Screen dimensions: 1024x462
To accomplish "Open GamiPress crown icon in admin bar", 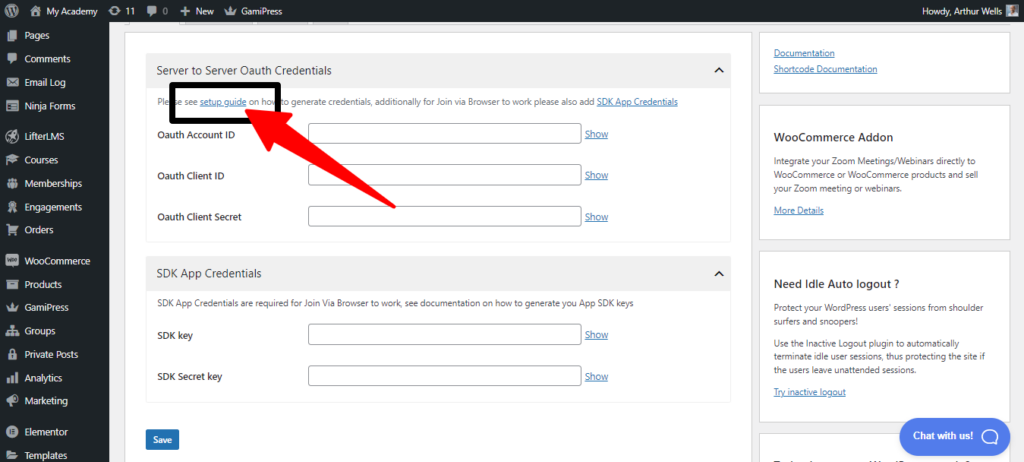I will coord(229,11).
